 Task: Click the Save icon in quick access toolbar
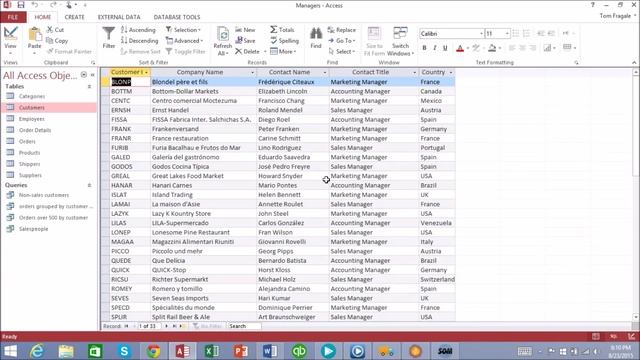click(x=21, y=5)
